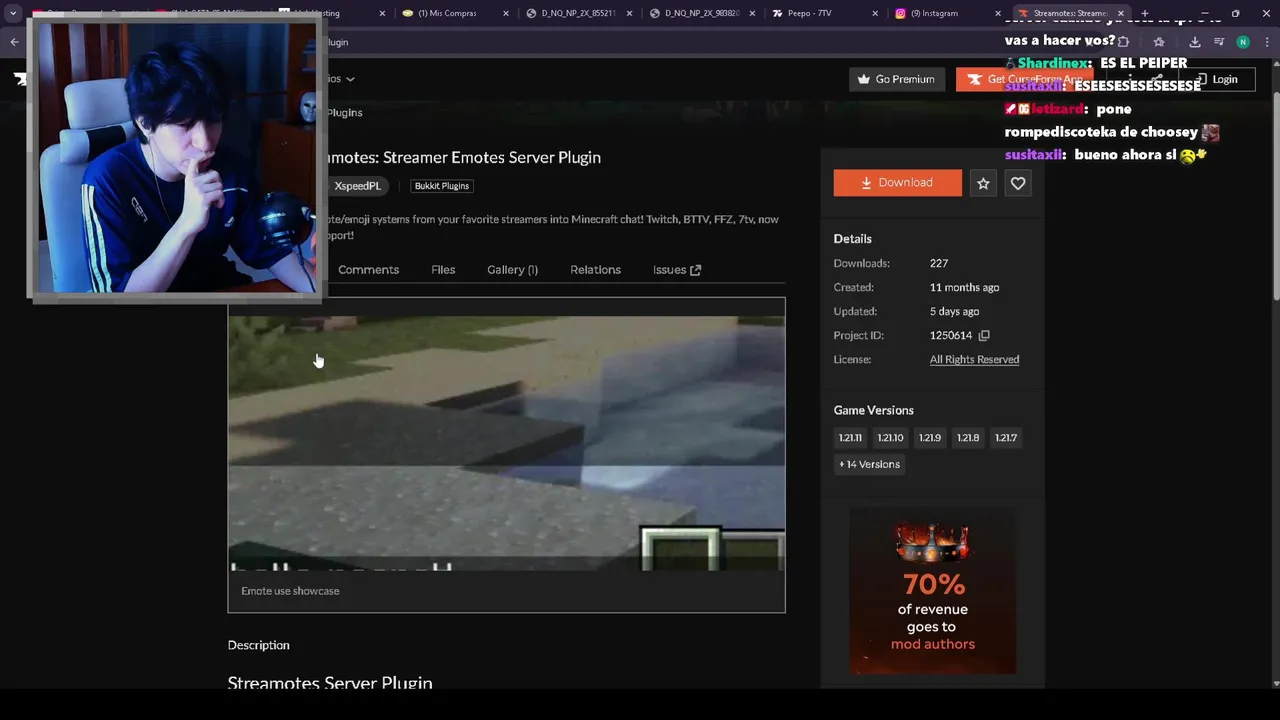Close the D_NQ_NP_2X_855211 tab

coord(629,13)
